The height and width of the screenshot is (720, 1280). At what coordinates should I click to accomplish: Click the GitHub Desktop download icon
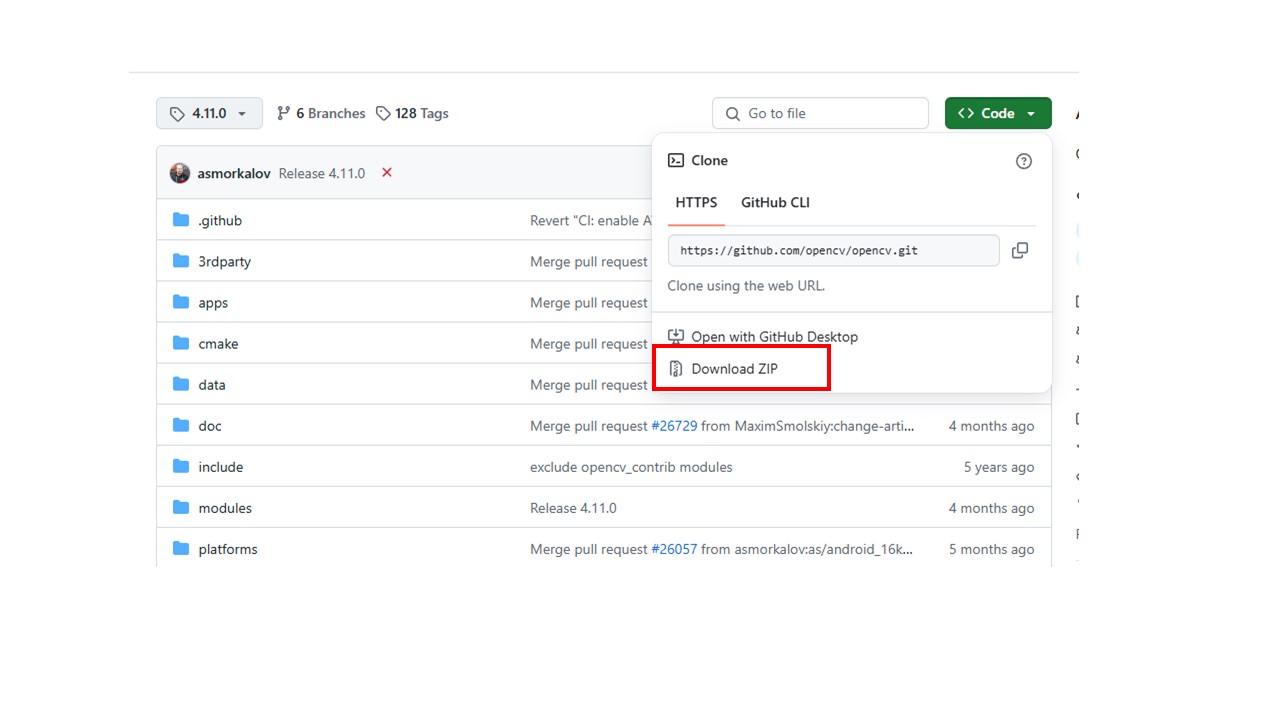676,337
